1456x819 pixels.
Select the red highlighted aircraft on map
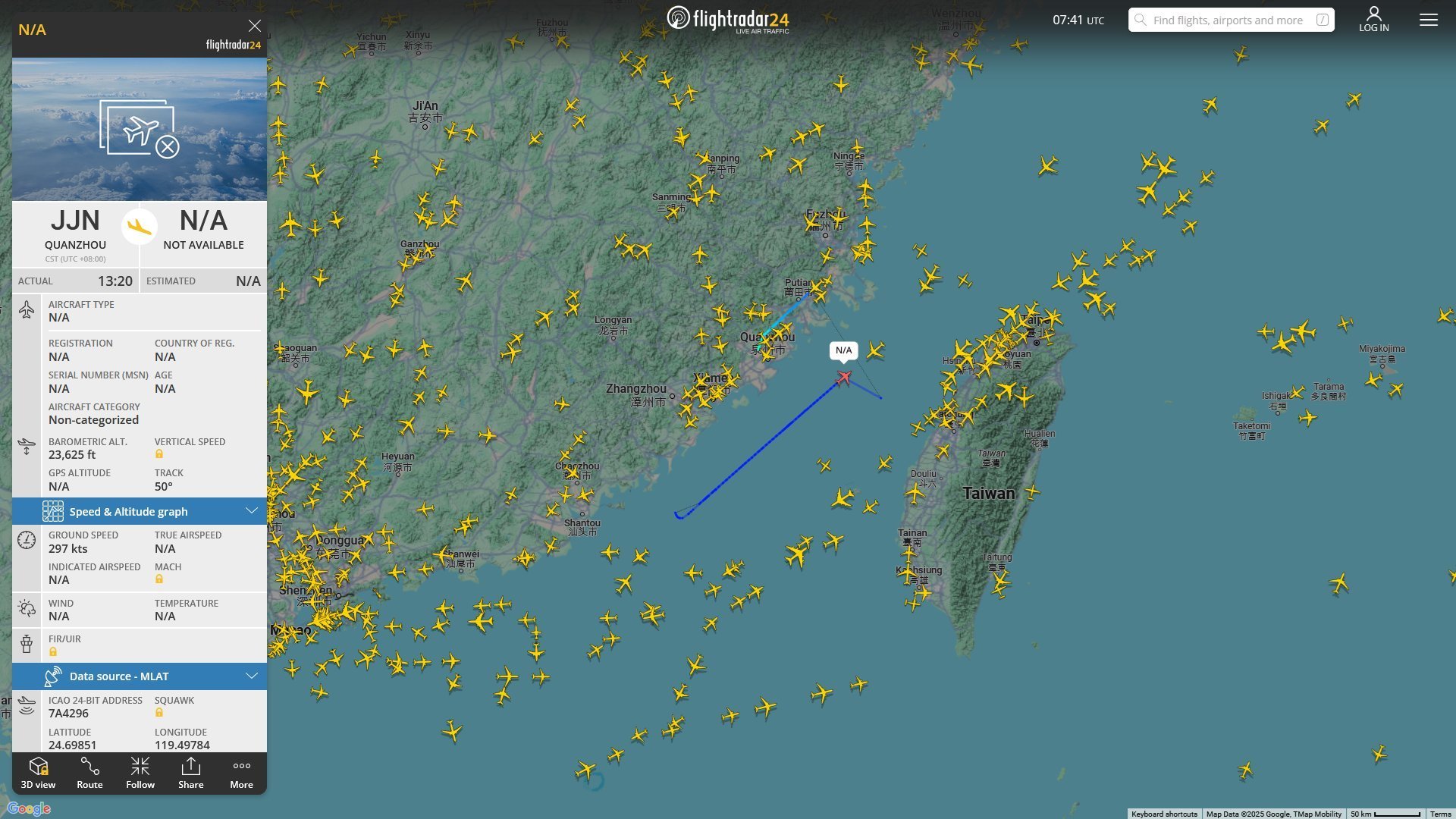tap(844, 377)
